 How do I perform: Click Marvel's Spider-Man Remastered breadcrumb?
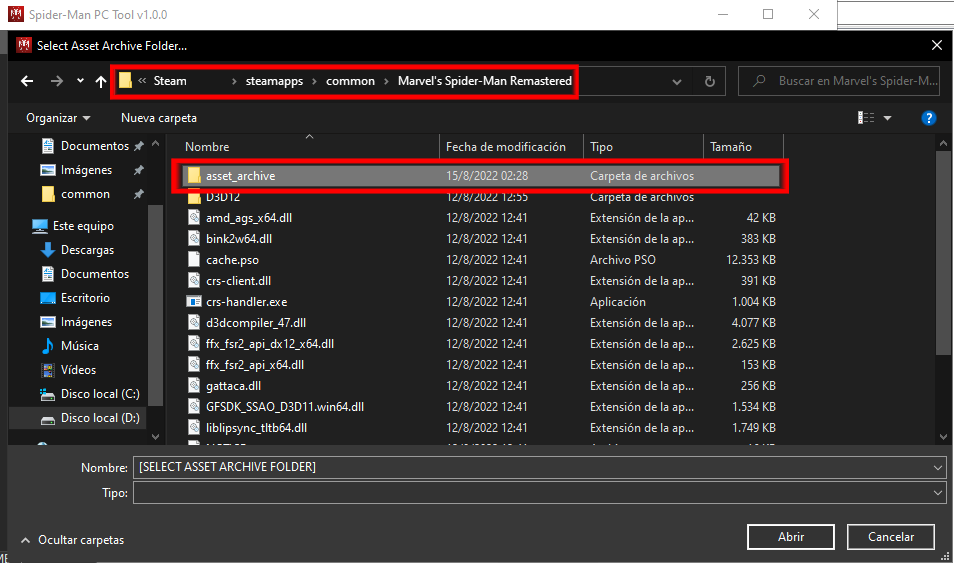(x=485, y=81)
